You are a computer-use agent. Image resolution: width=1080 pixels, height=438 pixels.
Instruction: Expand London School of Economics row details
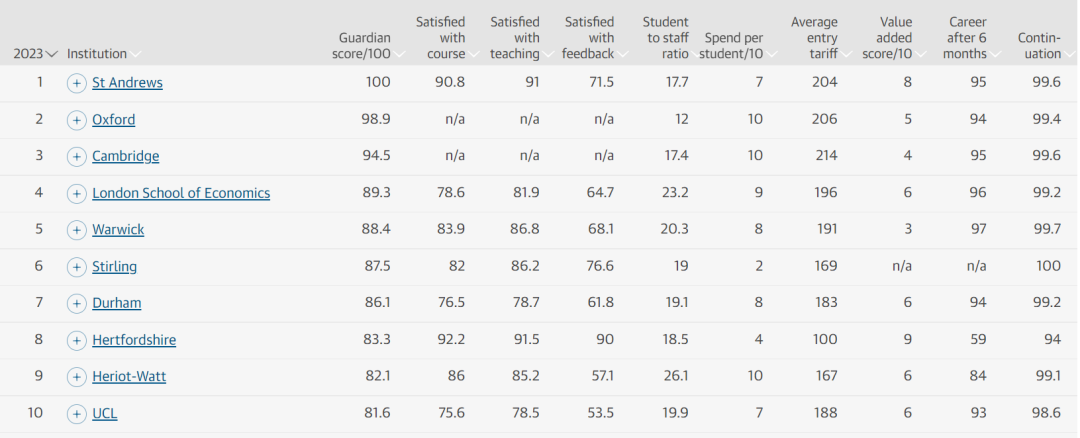[x=77, y=193]
